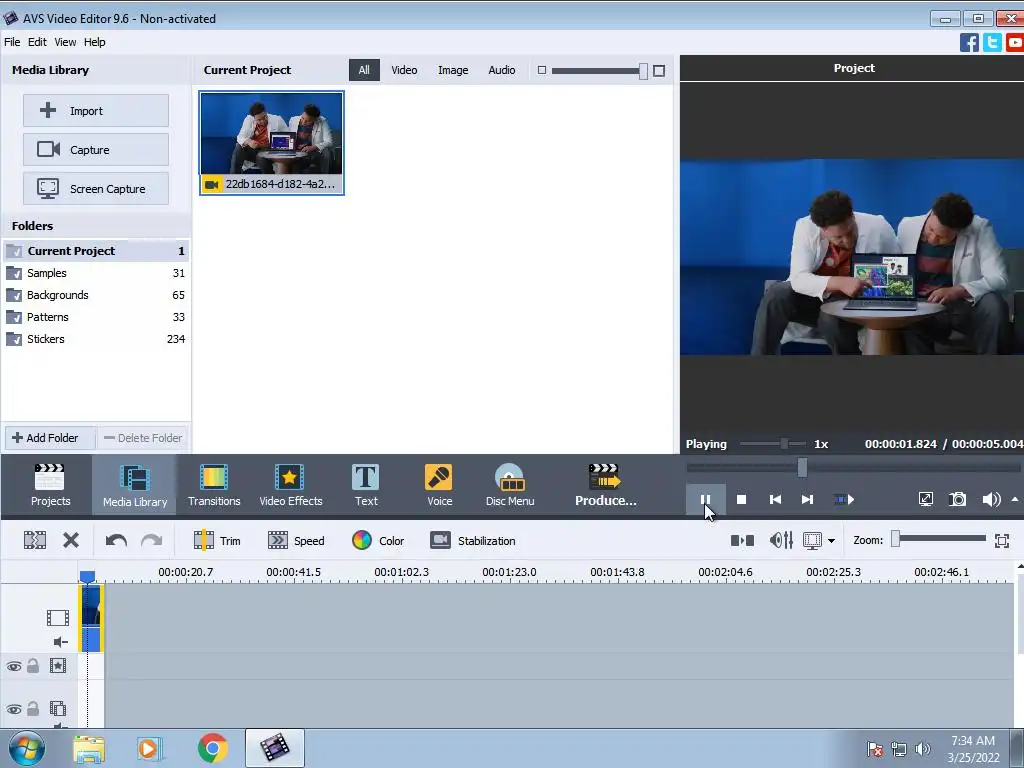Viewport: 1024px width, 768px height.
Task: Open Chrome from the Windows taskbar
Action: (212, 748)
